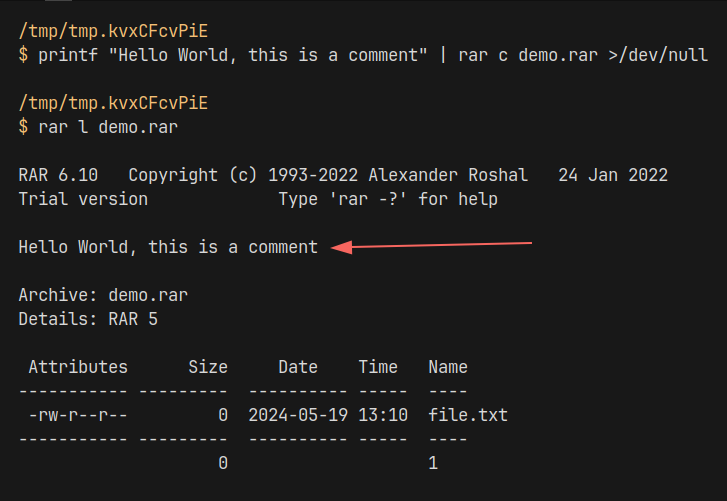Image resolution: width=727 pixels, height=501 pixels.
Task: Click the '>/dev/null' redirect text
Action: (658, 55)
